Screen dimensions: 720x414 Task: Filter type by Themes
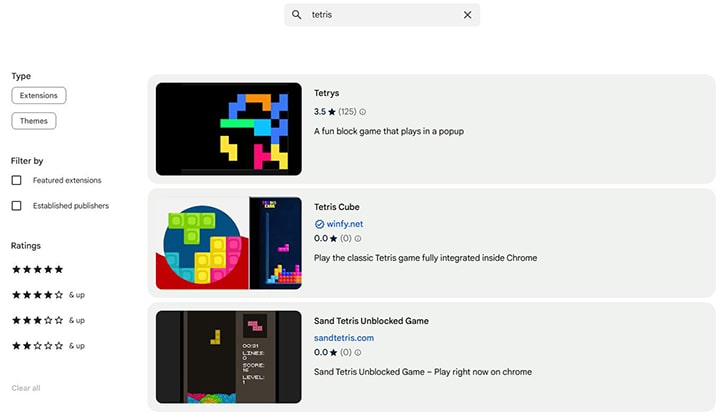34,121
